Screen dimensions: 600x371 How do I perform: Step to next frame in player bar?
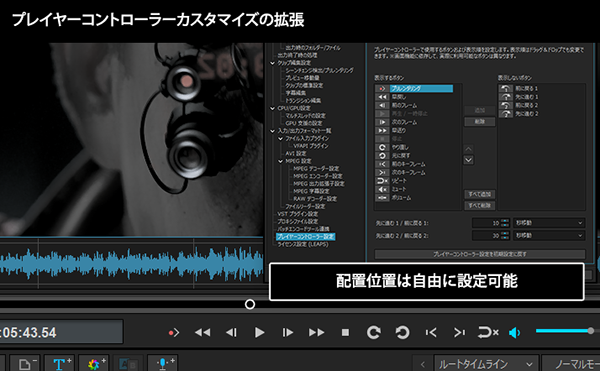288,333
